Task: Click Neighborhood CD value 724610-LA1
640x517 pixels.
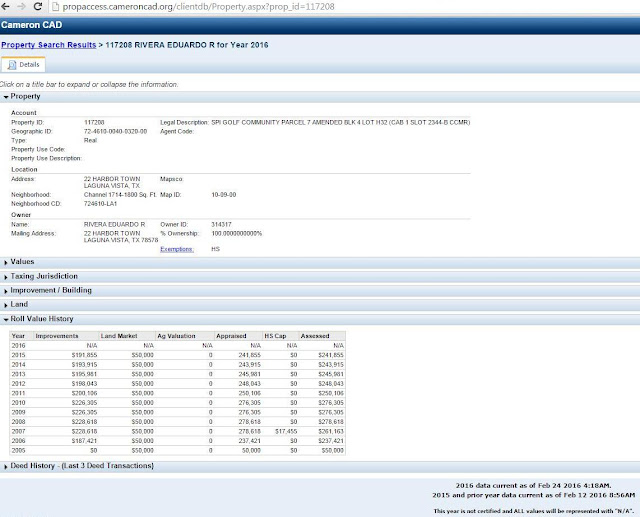Action: pos(100,204)
